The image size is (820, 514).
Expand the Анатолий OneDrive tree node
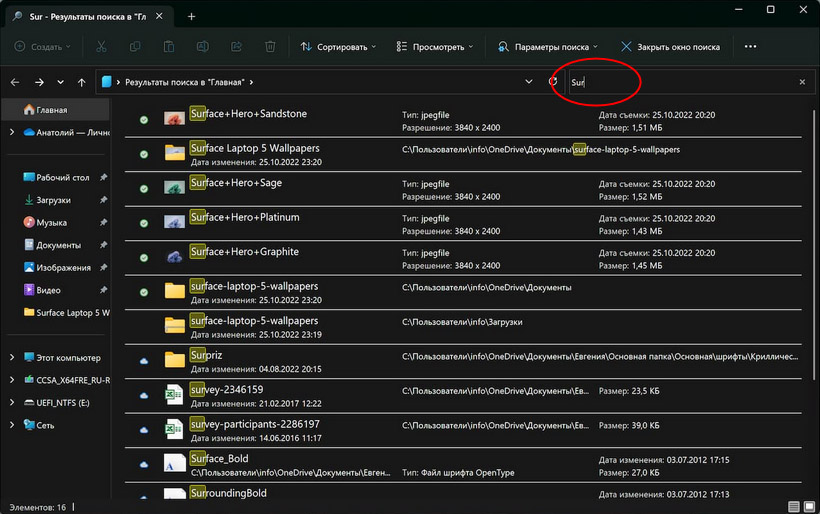12,132
